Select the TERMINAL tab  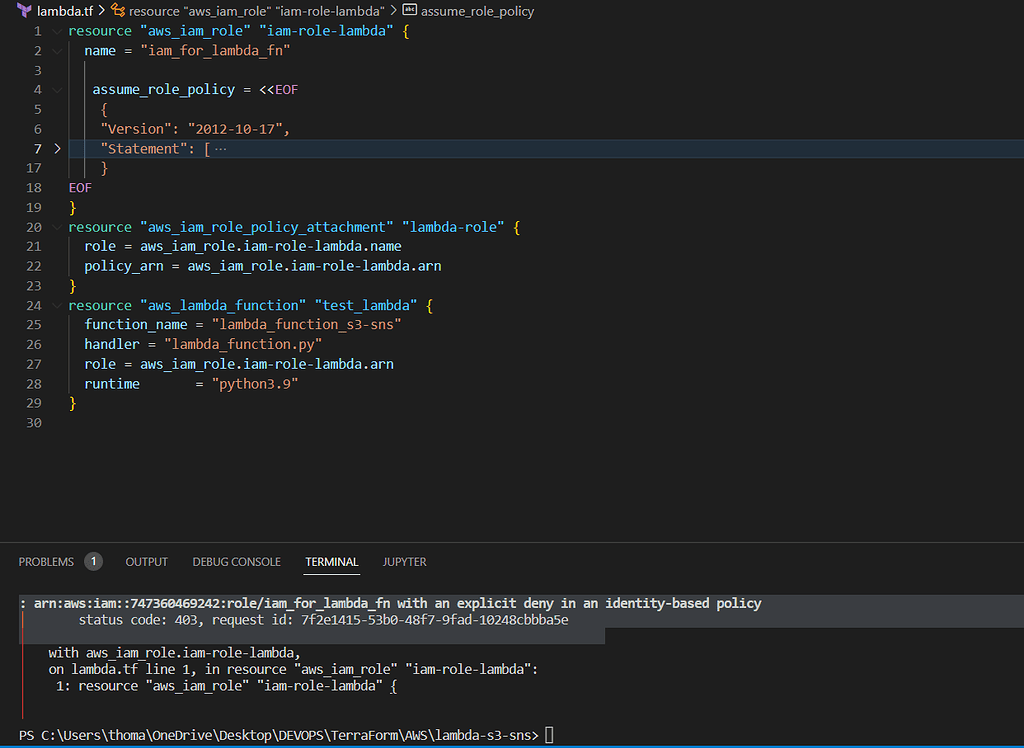(x=331, y=562)
